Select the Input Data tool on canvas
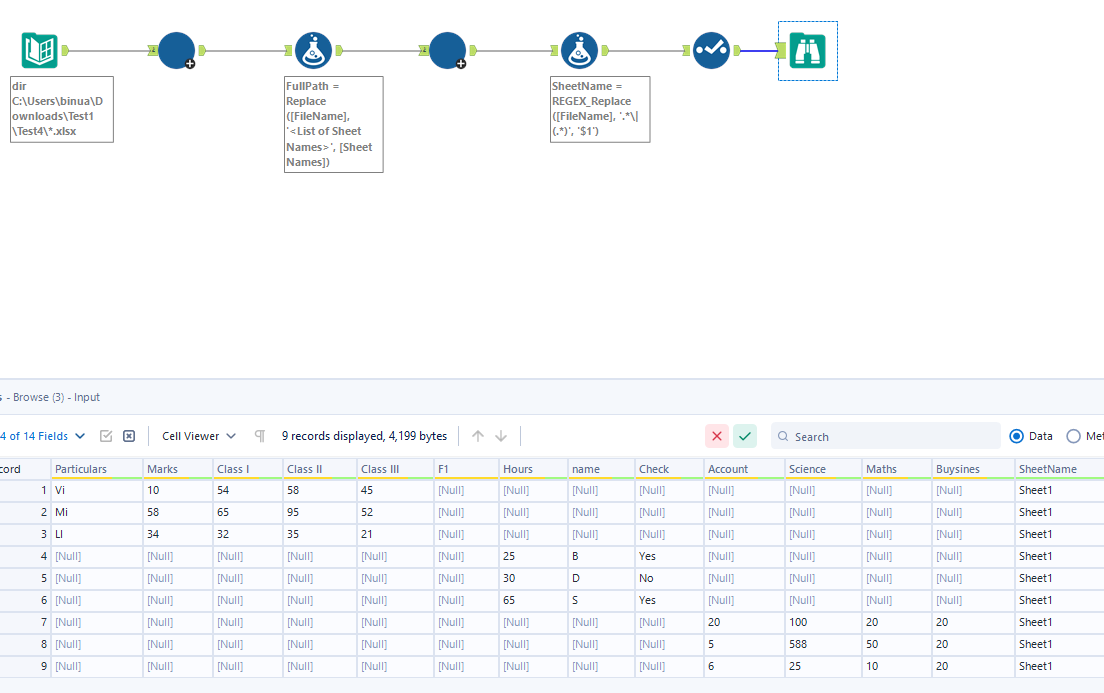This screenshot has height=693, width=1104. click(x=39, y=50)
